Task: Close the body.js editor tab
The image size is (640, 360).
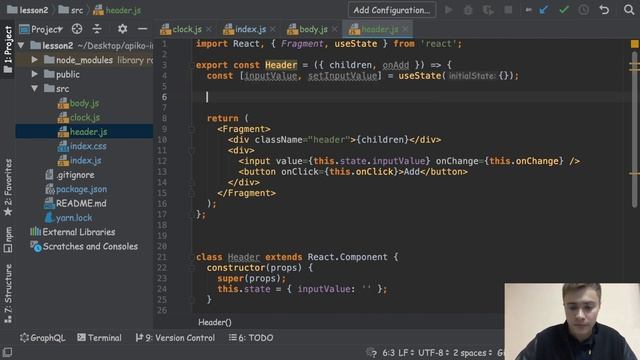Action: coord(335,29)
